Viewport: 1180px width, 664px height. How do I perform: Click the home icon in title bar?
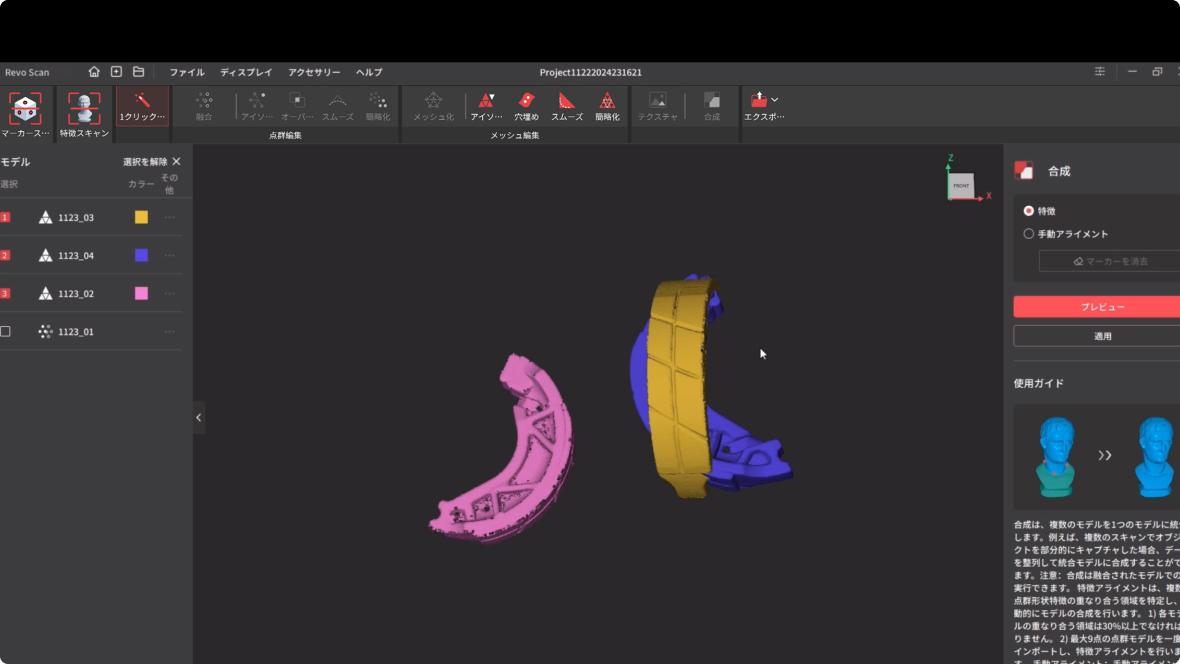click(x=94, y=72)
